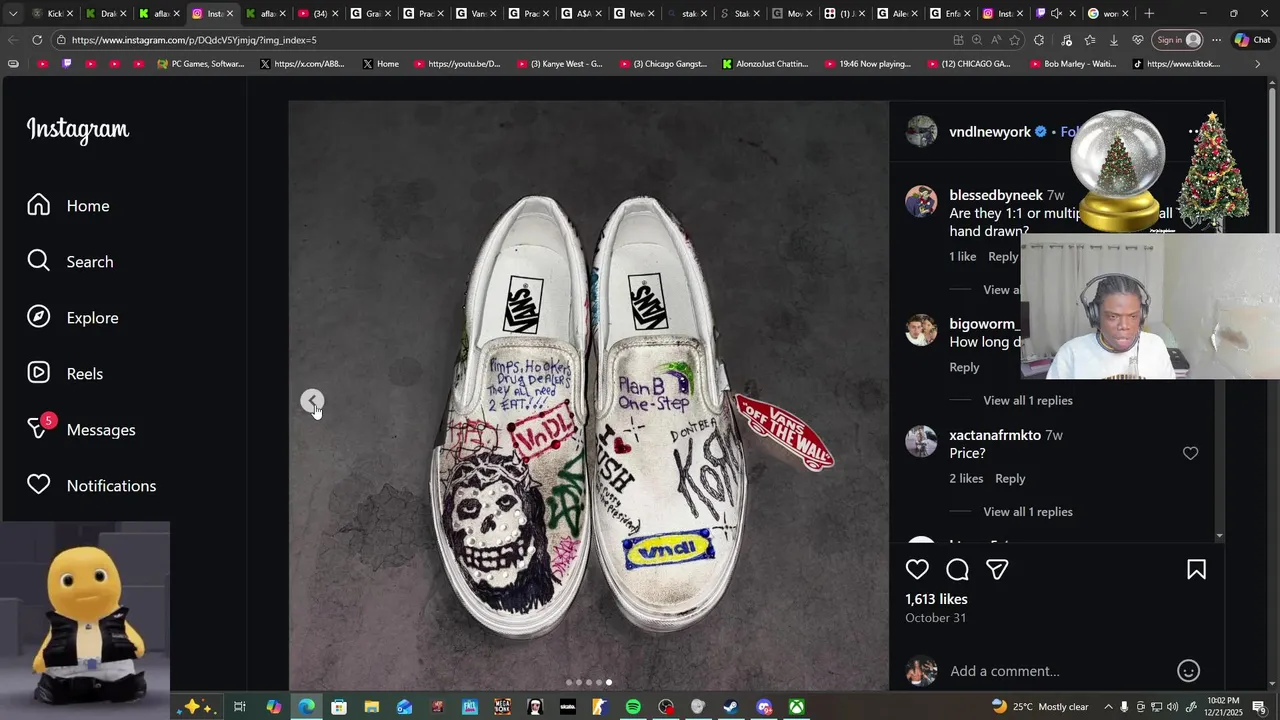Image resolution: width=1280 pixels, height=720 pixels.
Task: Click the Sign in button
Action: coord(1179,40)
